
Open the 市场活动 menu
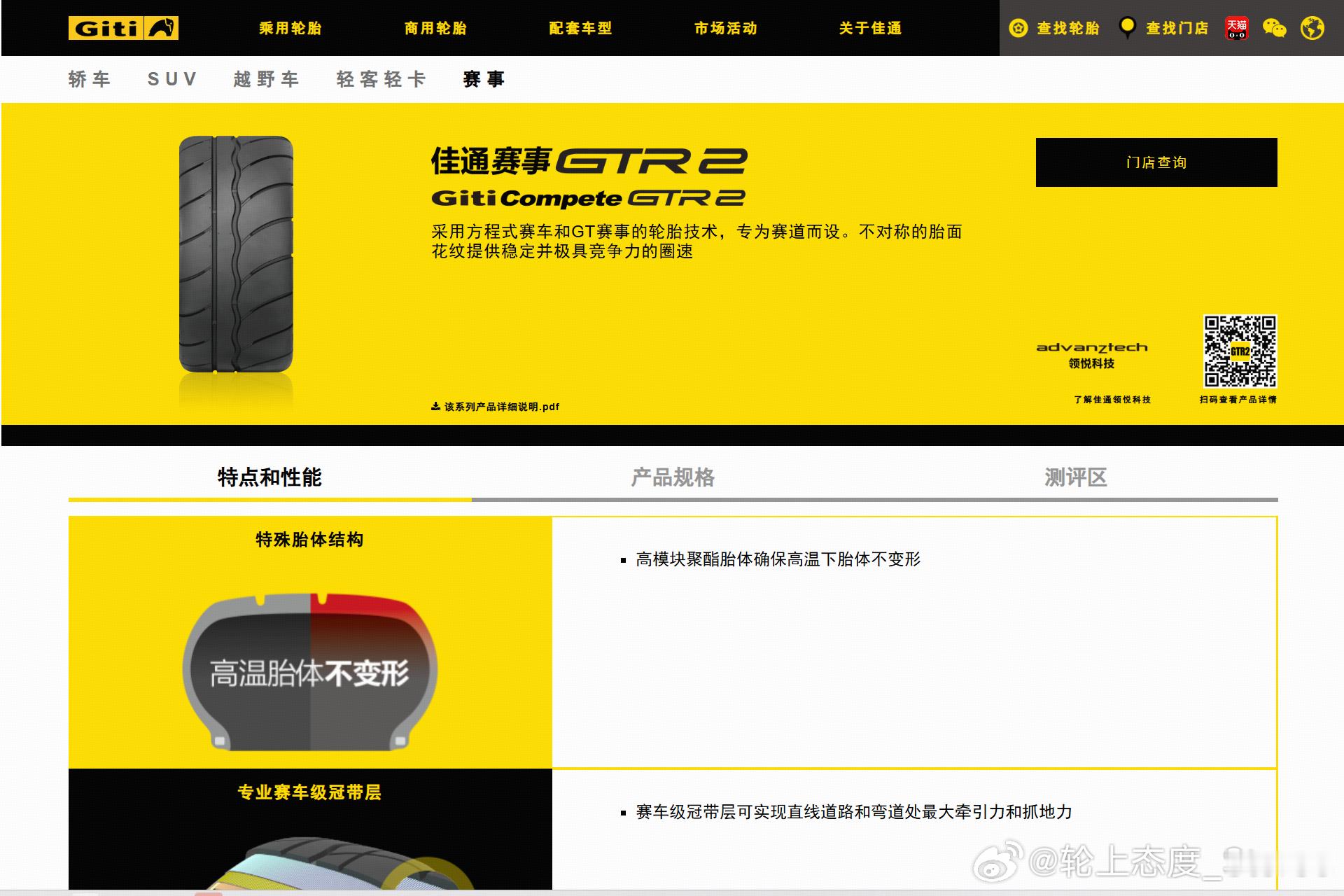click(726, 28)
